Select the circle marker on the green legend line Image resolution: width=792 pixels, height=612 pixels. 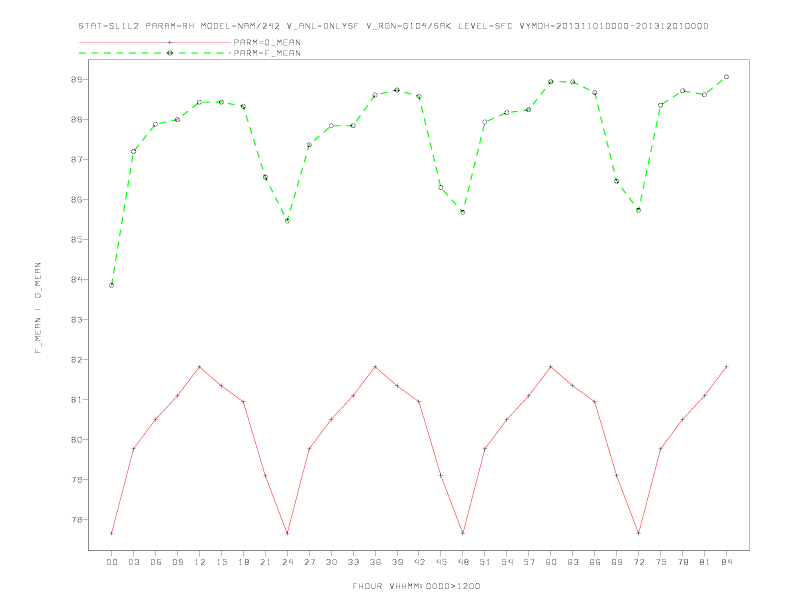pos(170,53)
